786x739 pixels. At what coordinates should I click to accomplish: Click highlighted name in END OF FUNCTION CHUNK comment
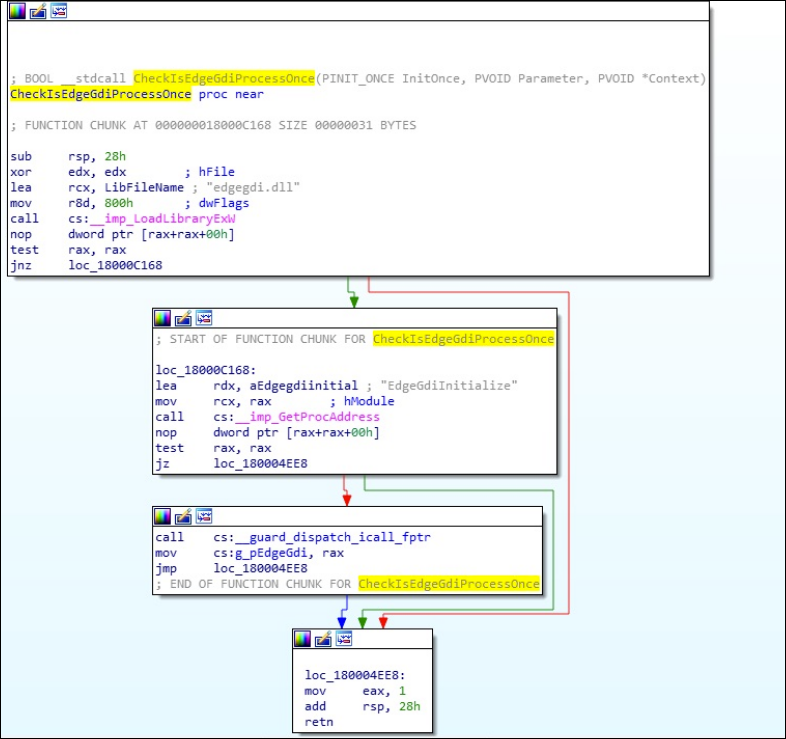point(449,584)
